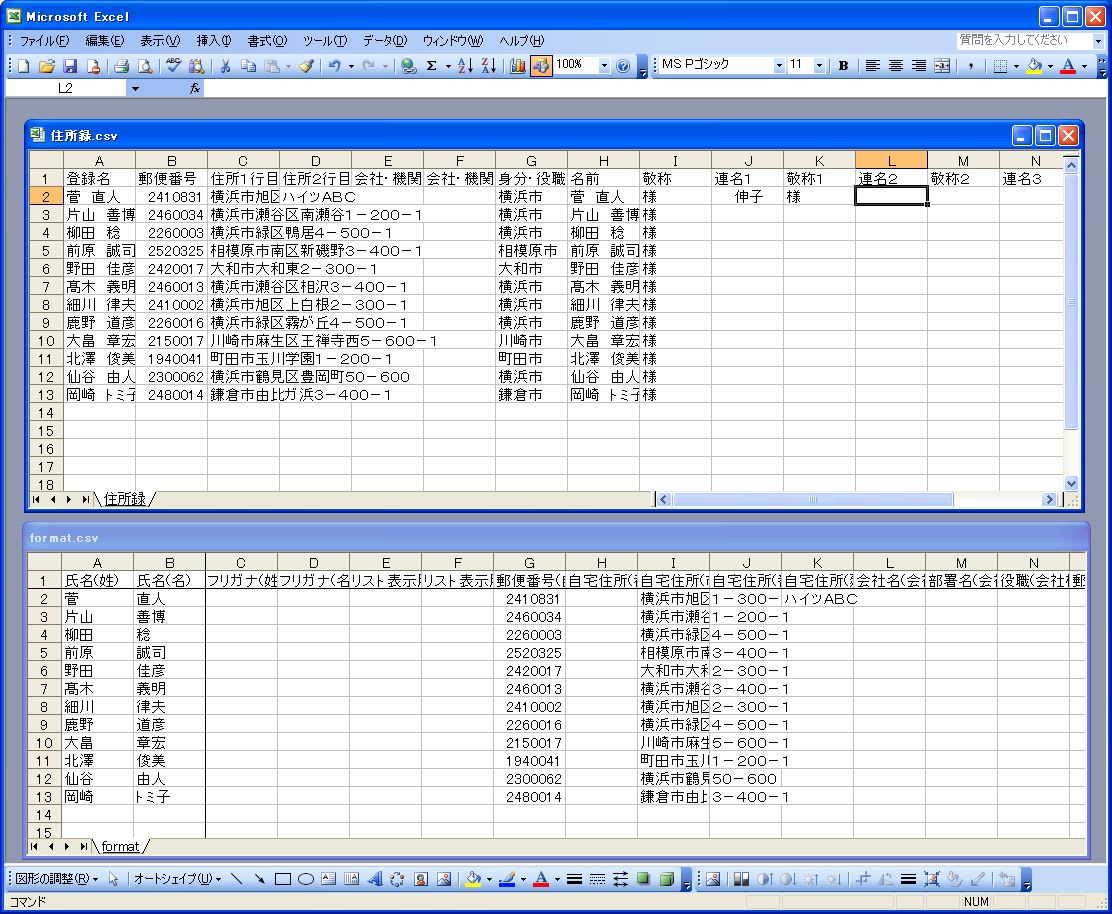Open the 100% zoom dropdown

point(604,66)
